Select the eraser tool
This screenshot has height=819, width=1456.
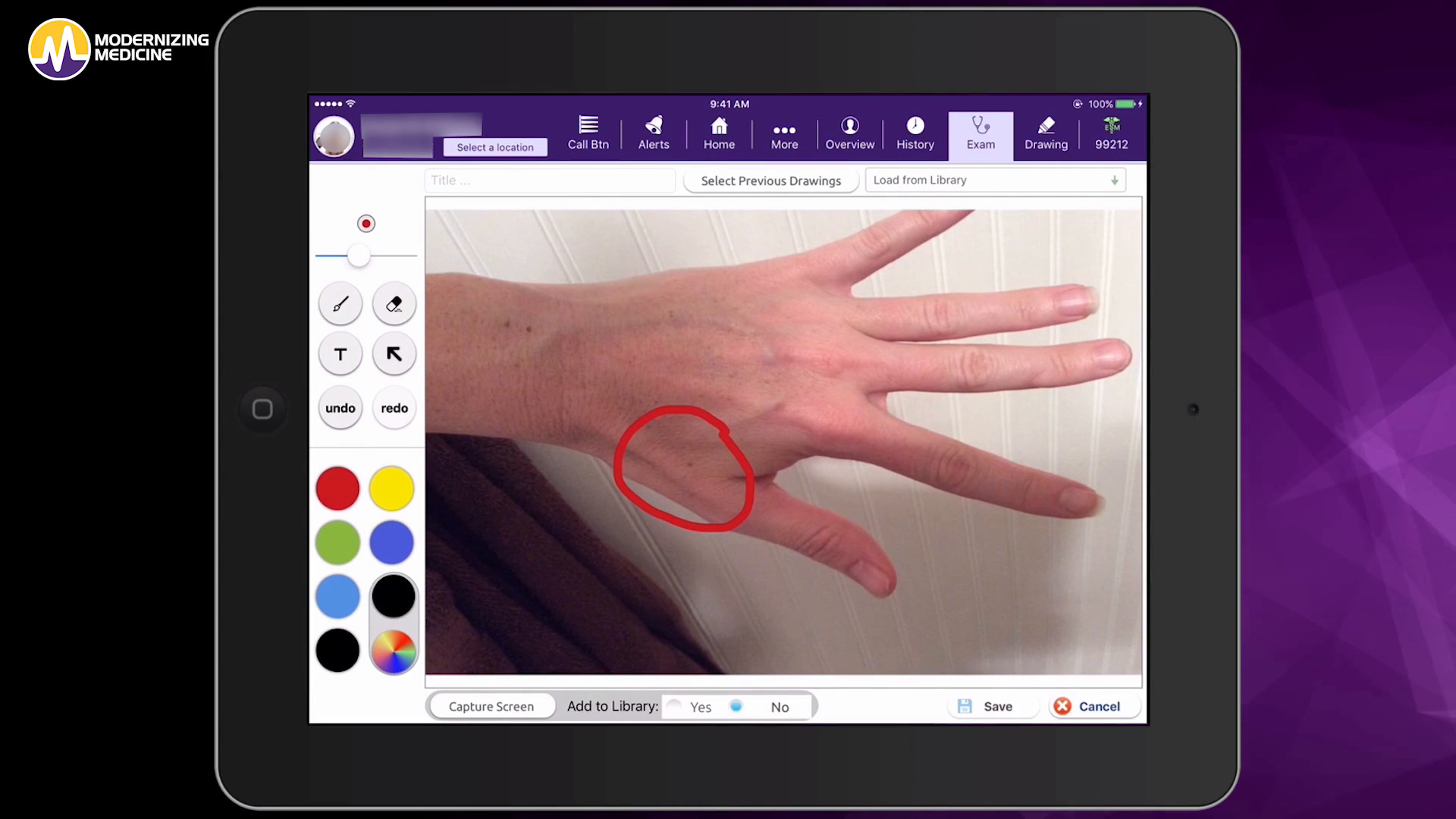coord(394,304)
